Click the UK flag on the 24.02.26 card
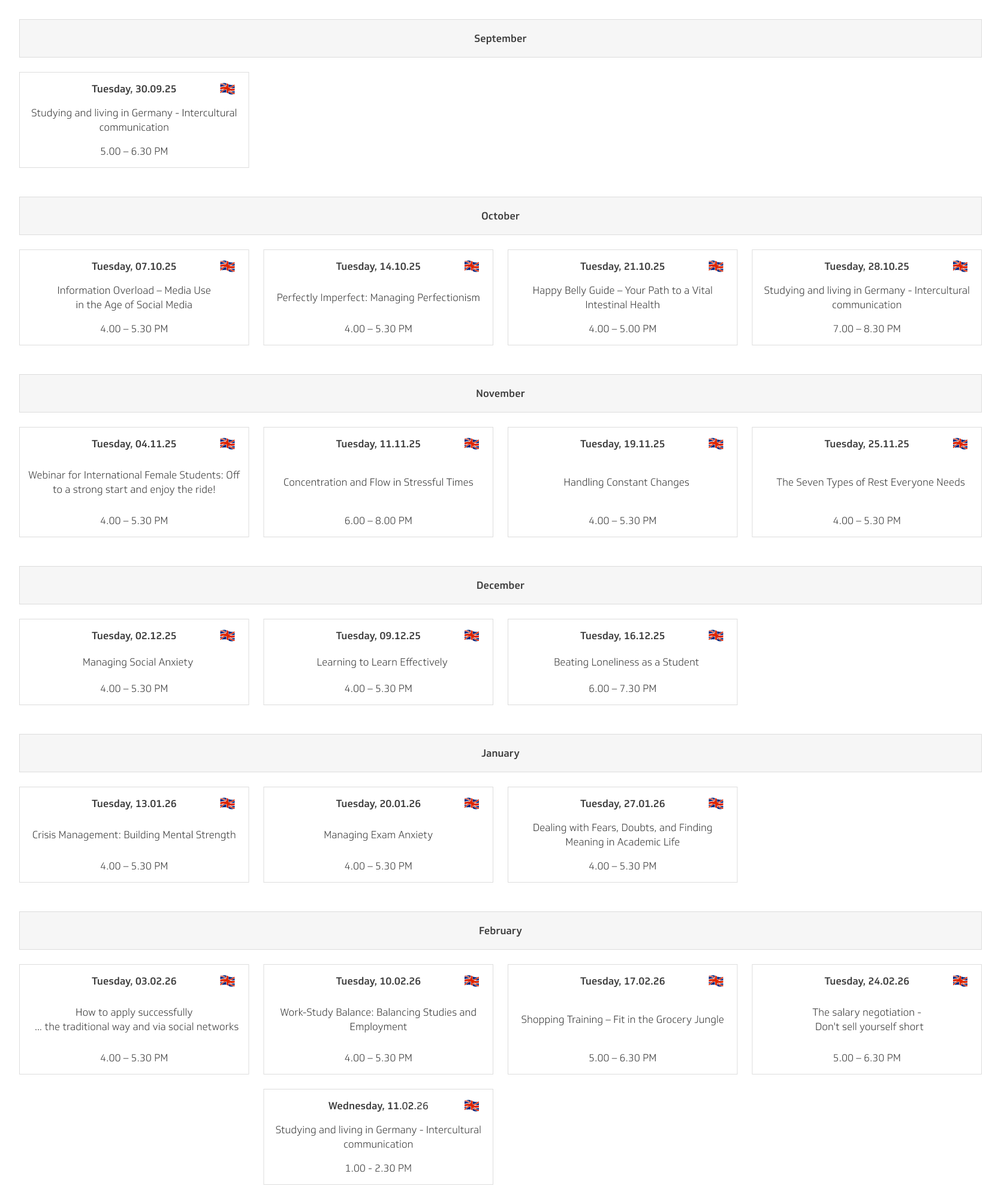 coord(960,981)
